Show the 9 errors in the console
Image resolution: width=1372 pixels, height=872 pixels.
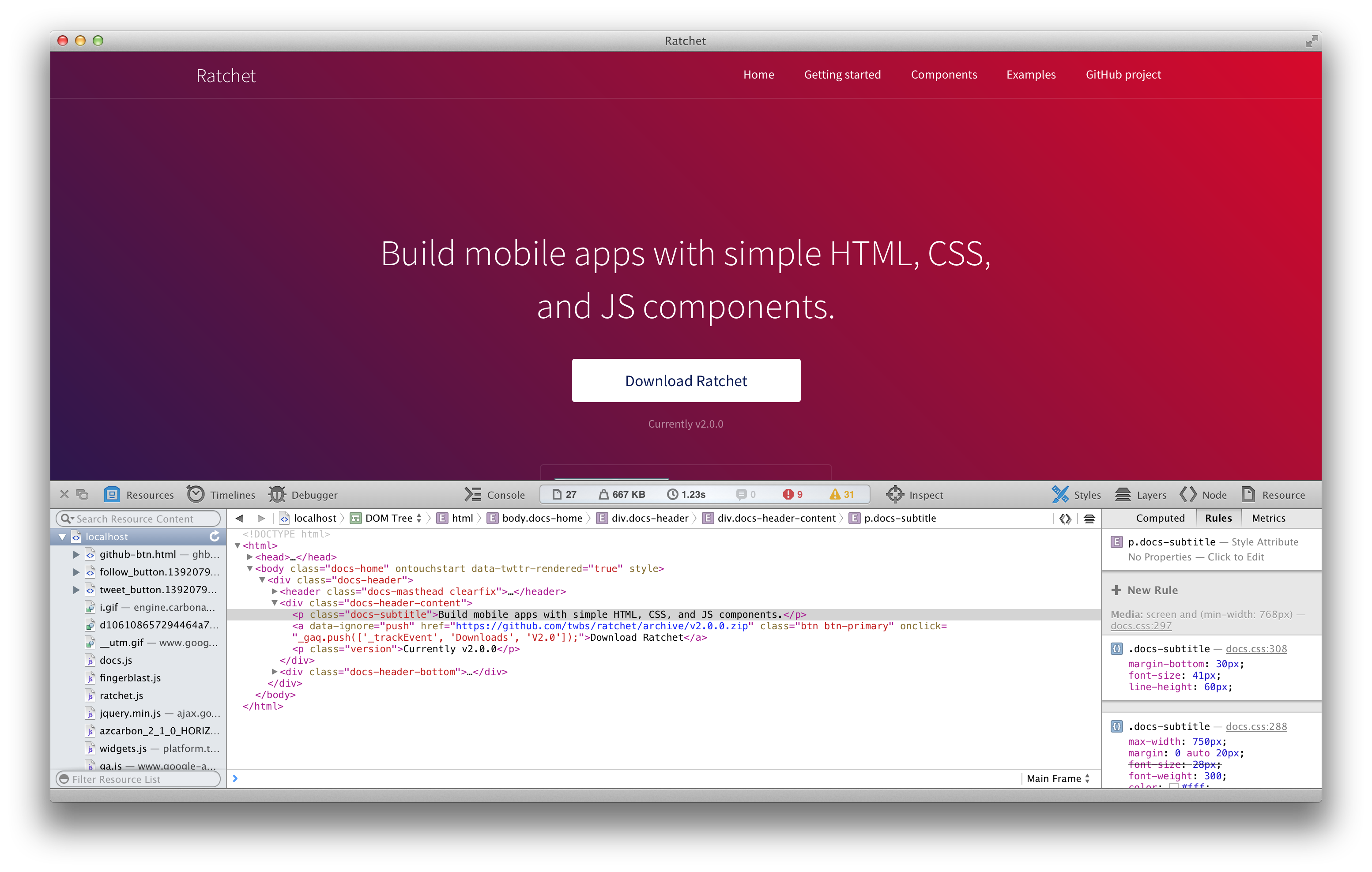coord(792,494)
